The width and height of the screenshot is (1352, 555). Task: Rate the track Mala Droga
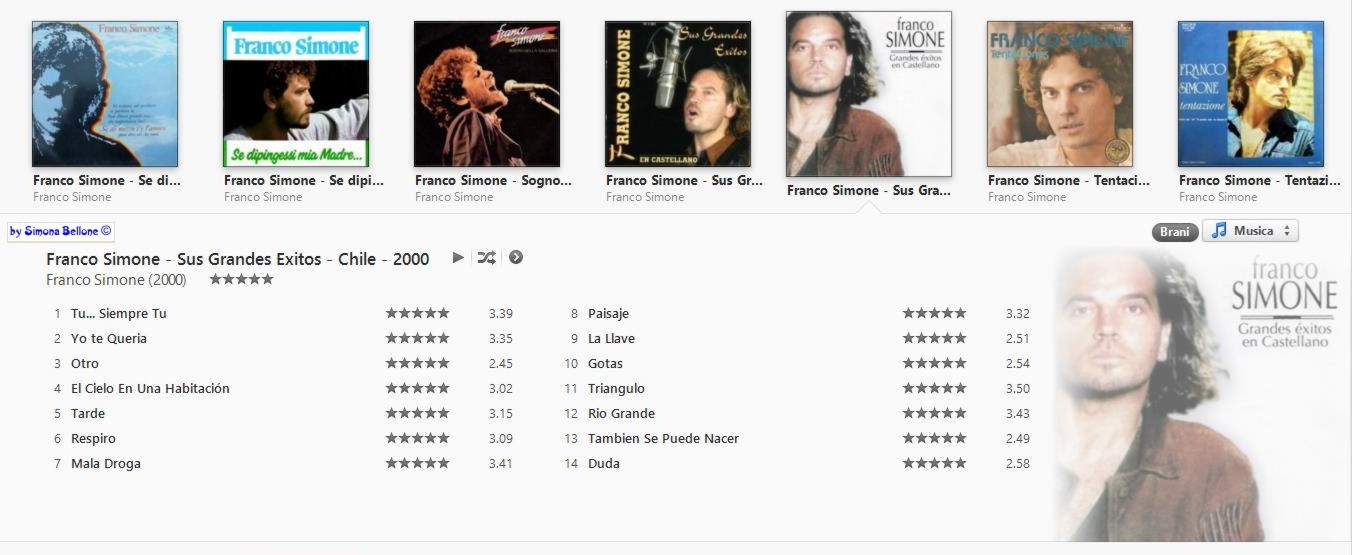(417, 464)
